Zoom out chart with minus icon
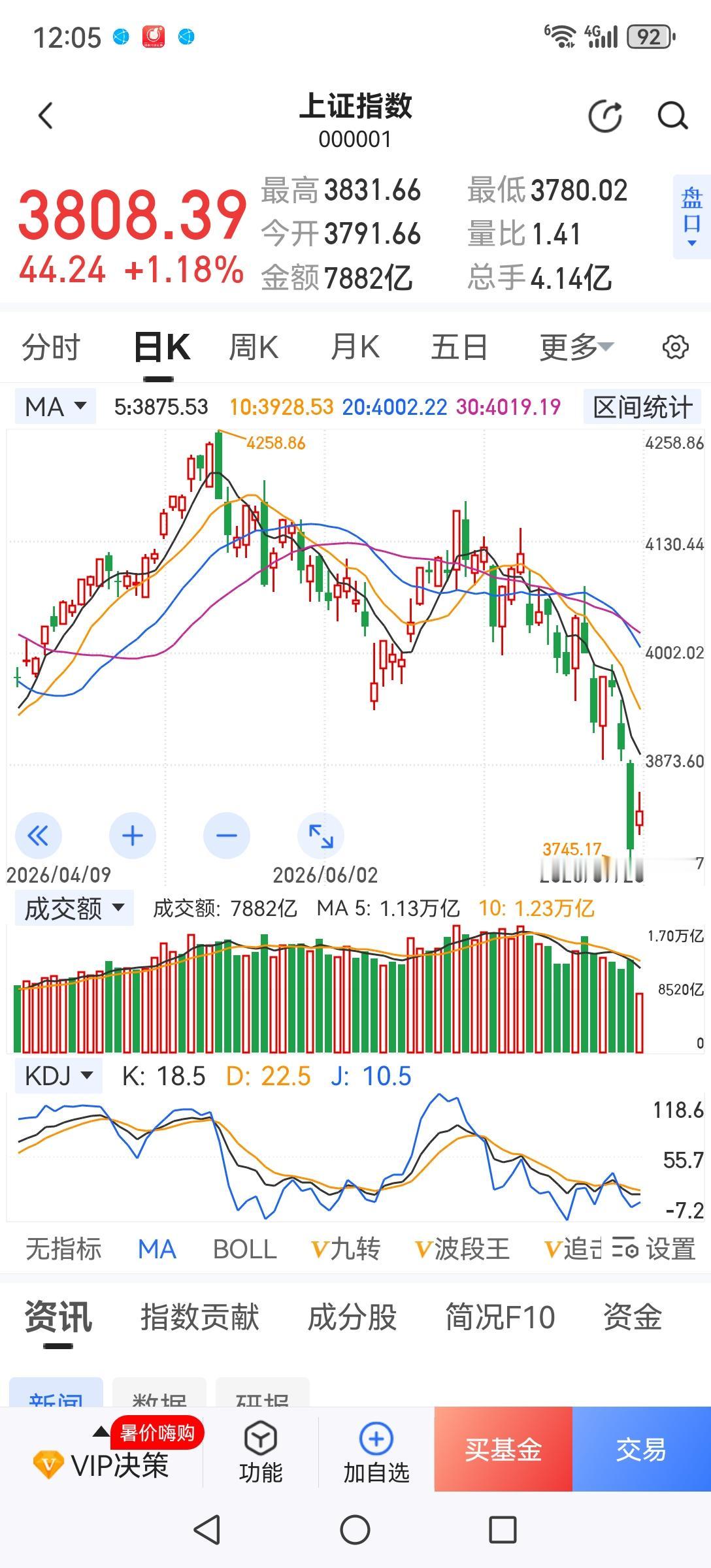 227,835
